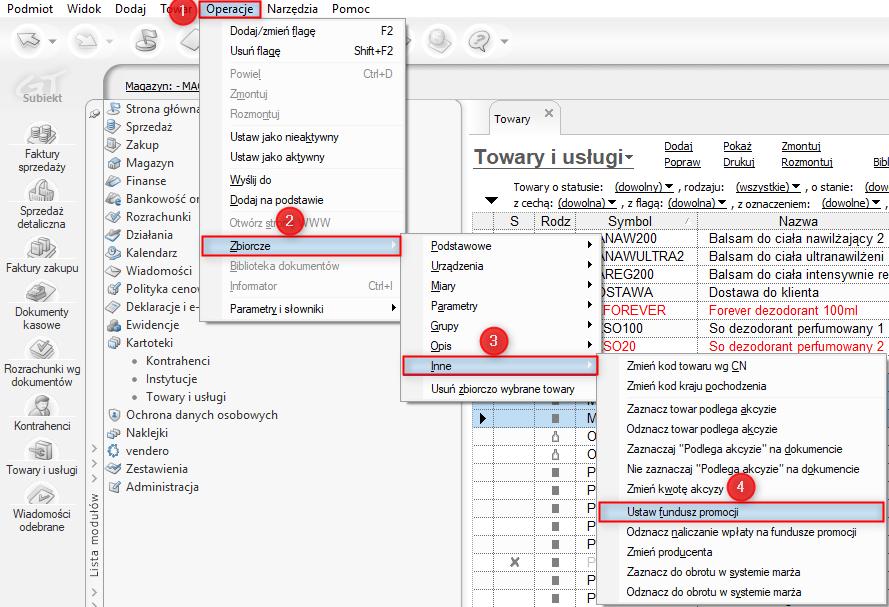
Task: Open Dokumenty kasowe from the sidebar
Action: 42,298
